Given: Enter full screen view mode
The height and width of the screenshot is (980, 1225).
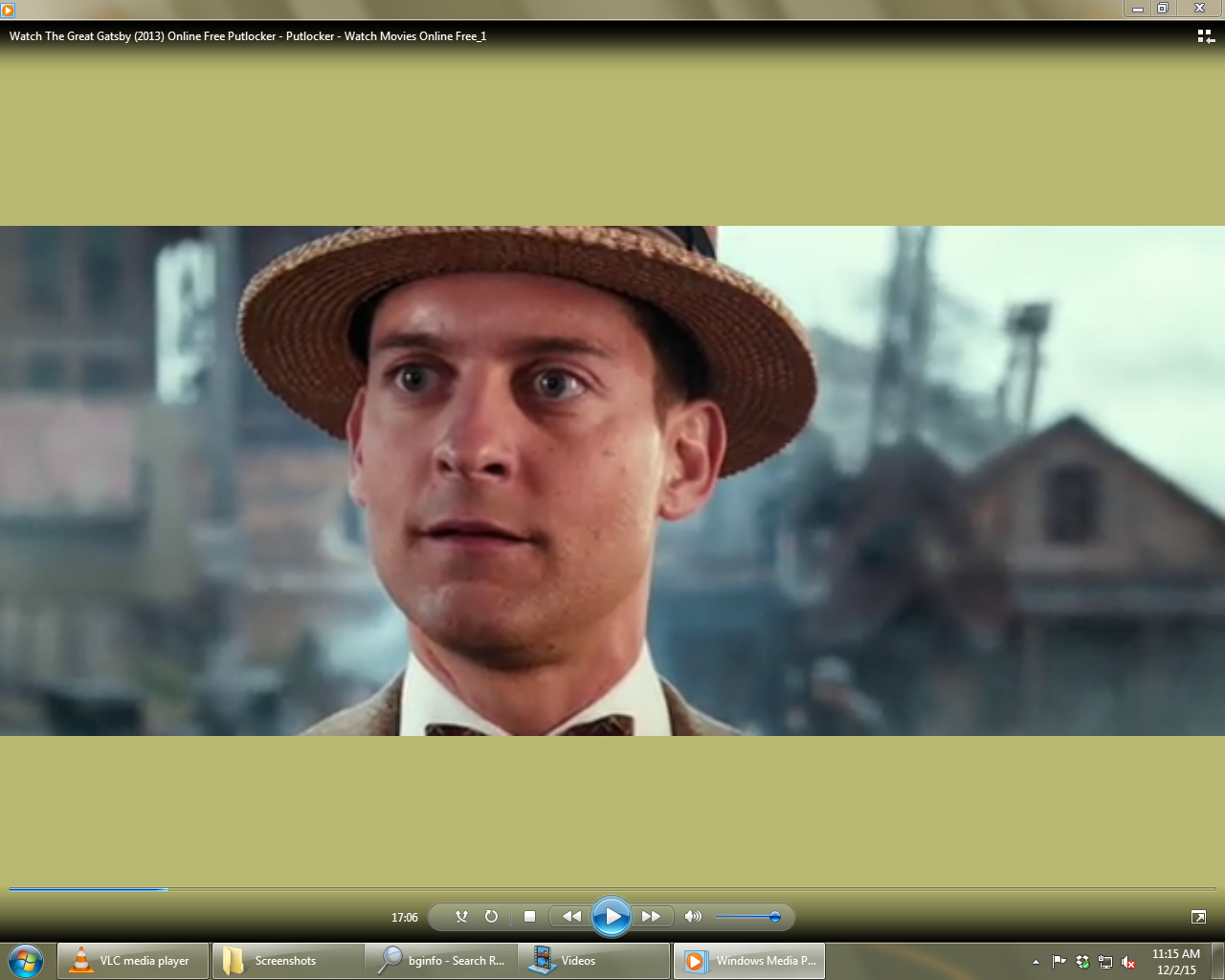Looking at the screenshot, I should [x=1198, y=917].
